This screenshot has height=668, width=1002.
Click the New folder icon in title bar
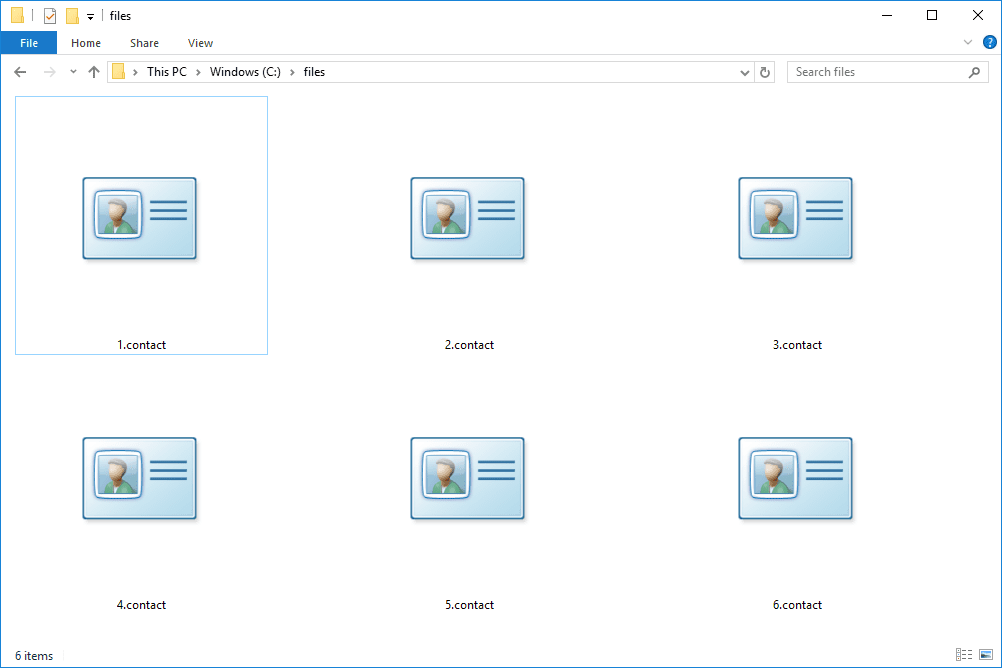pyautogui.click(x=72, y=16)
